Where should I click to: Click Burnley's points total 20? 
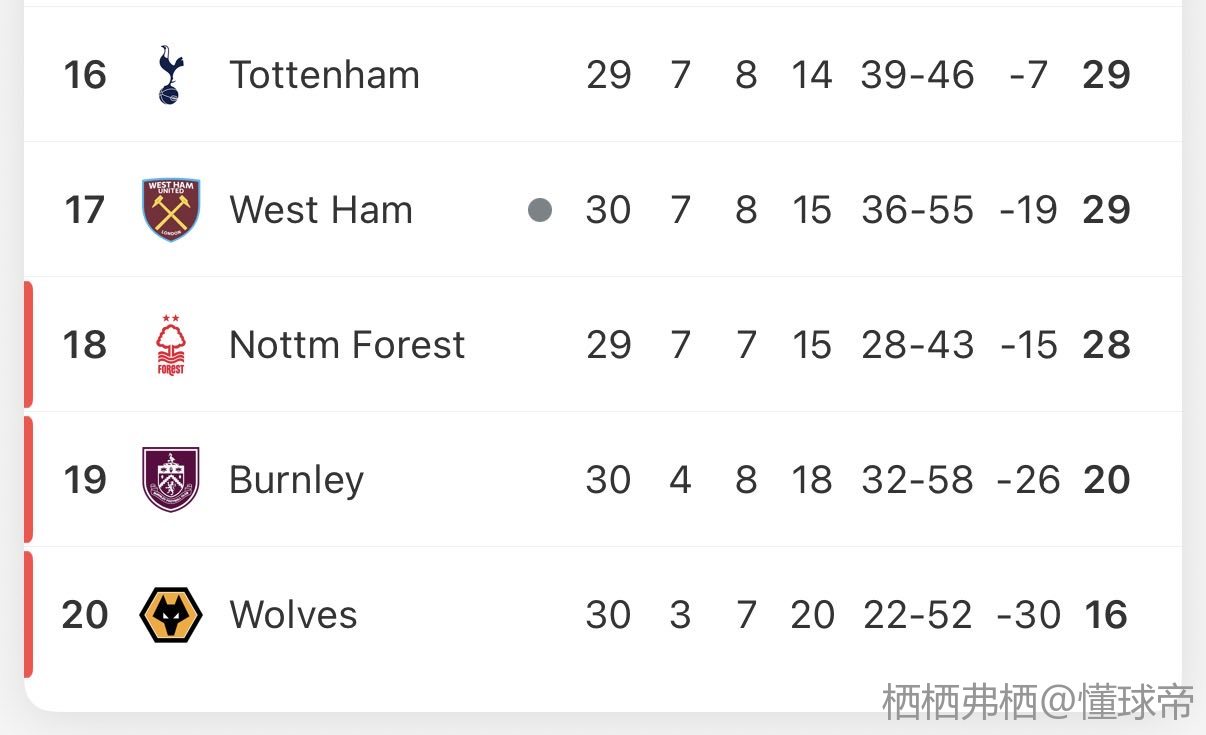(1106, 480)
